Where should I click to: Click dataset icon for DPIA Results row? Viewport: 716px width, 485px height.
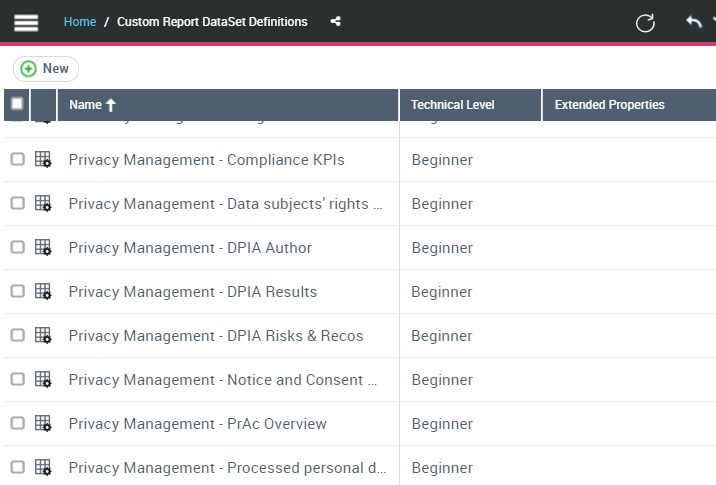[43, 292]
